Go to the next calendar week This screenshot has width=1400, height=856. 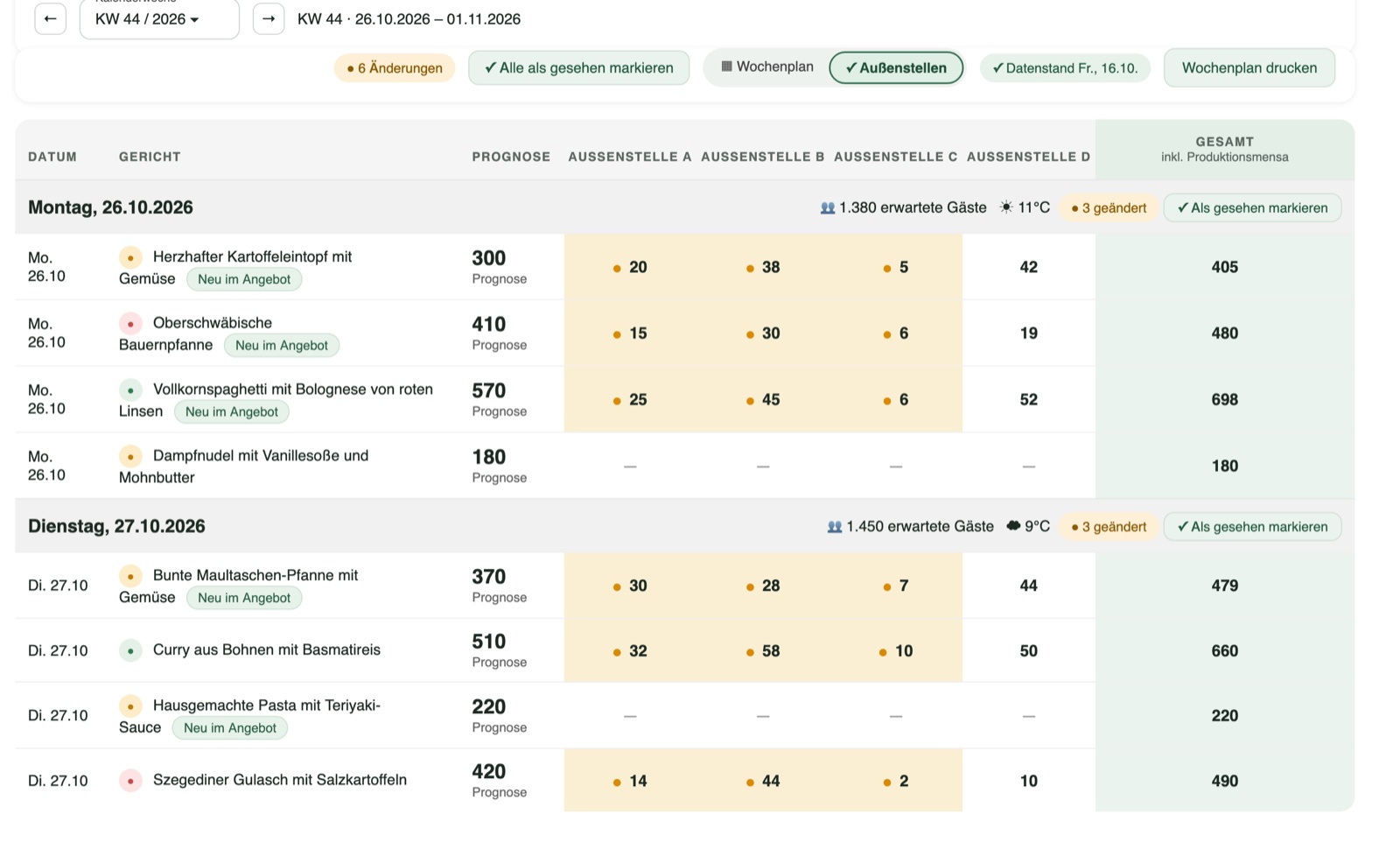coord(269,18)
